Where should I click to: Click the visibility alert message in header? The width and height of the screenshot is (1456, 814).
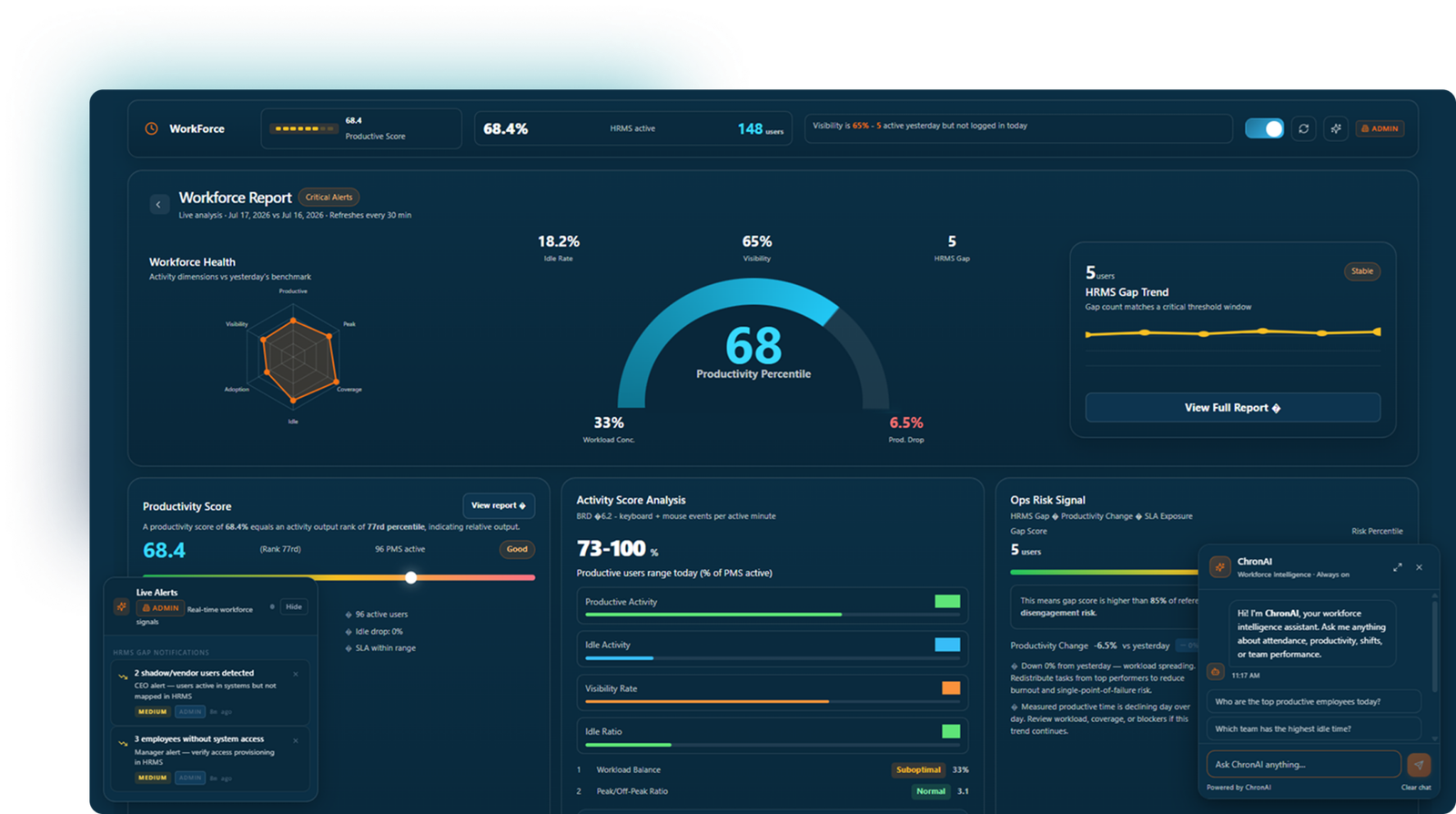(x=920, y=126)
